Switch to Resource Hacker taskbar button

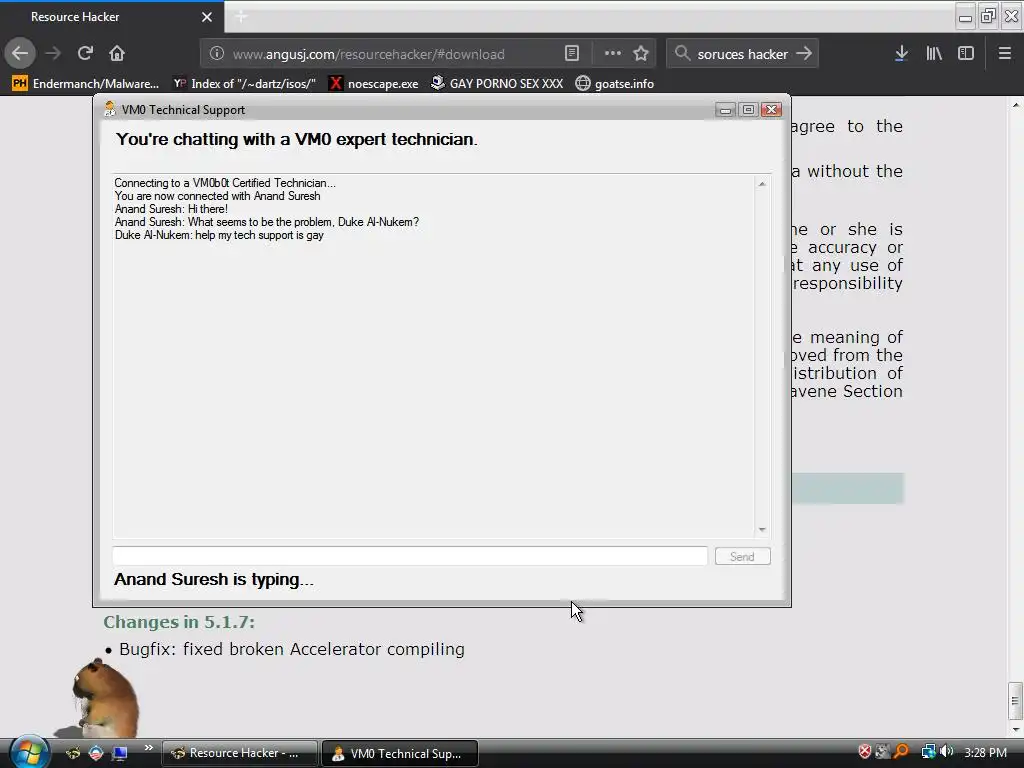pos(240,753)
